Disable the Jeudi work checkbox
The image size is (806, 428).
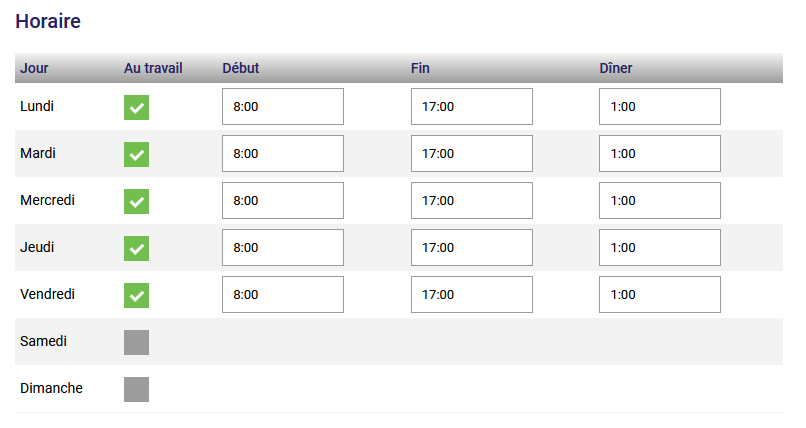click(x=136, y=248)
